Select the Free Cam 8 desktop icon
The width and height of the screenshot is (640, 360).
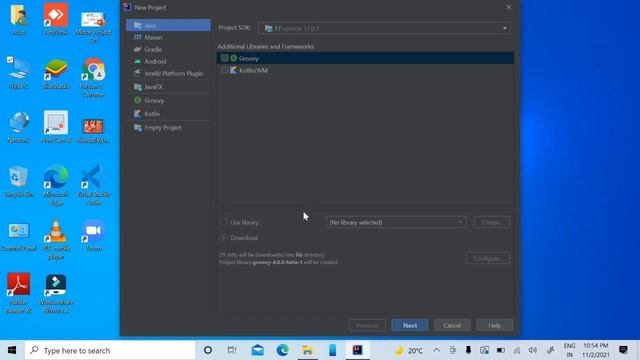(56, 127)
